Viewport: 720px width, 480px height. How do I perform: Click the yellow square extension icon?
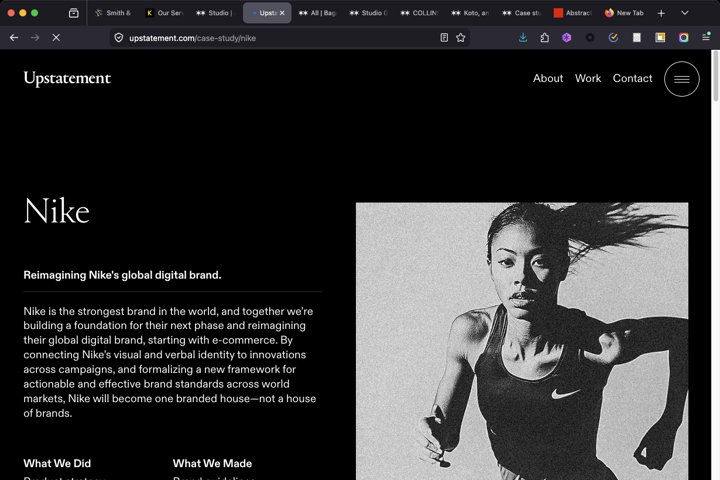tap(660, 38)
